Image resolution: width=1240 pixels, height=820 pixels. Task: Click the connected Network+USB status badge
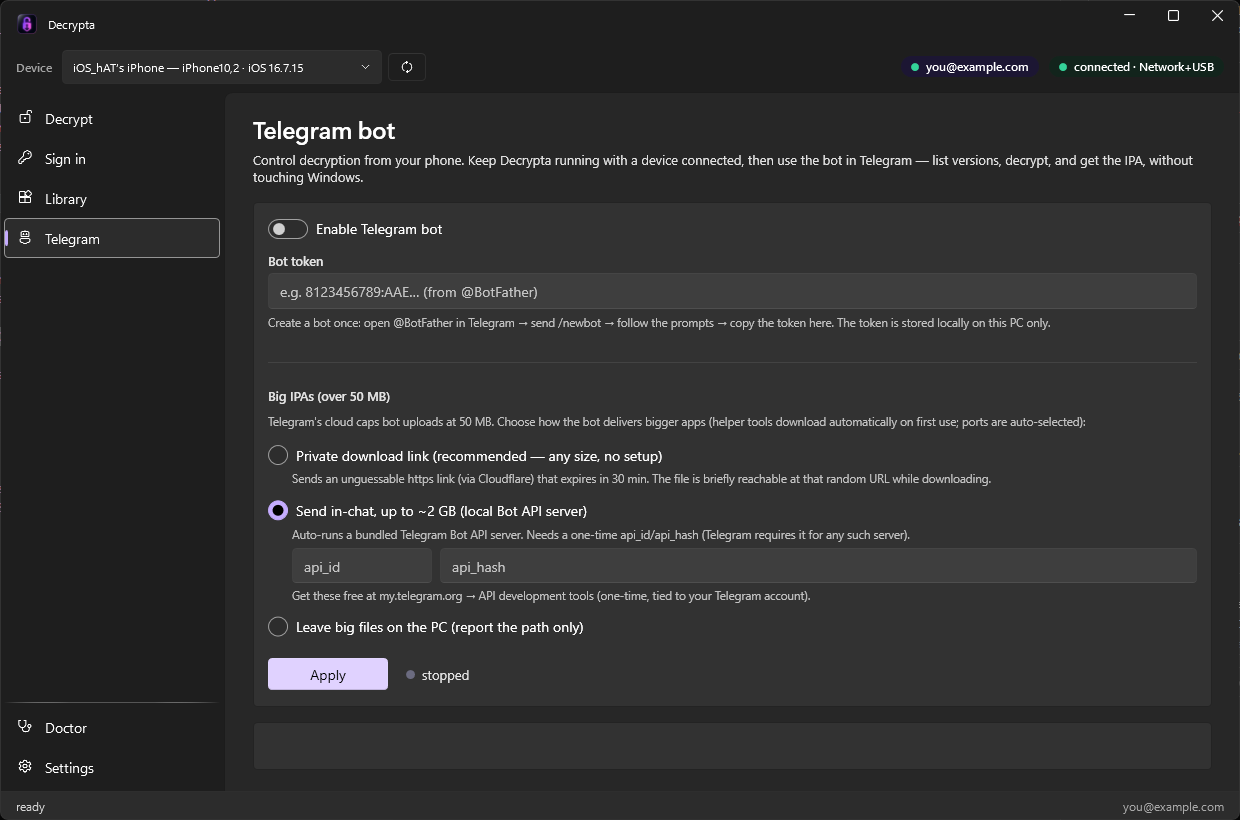click(x=1137, y=67)
